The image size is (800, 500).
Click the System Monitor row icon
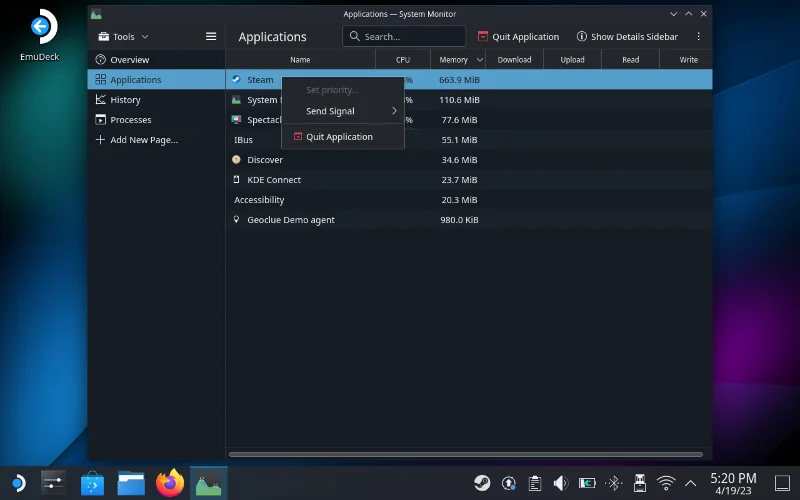click(x=236, y=99)
